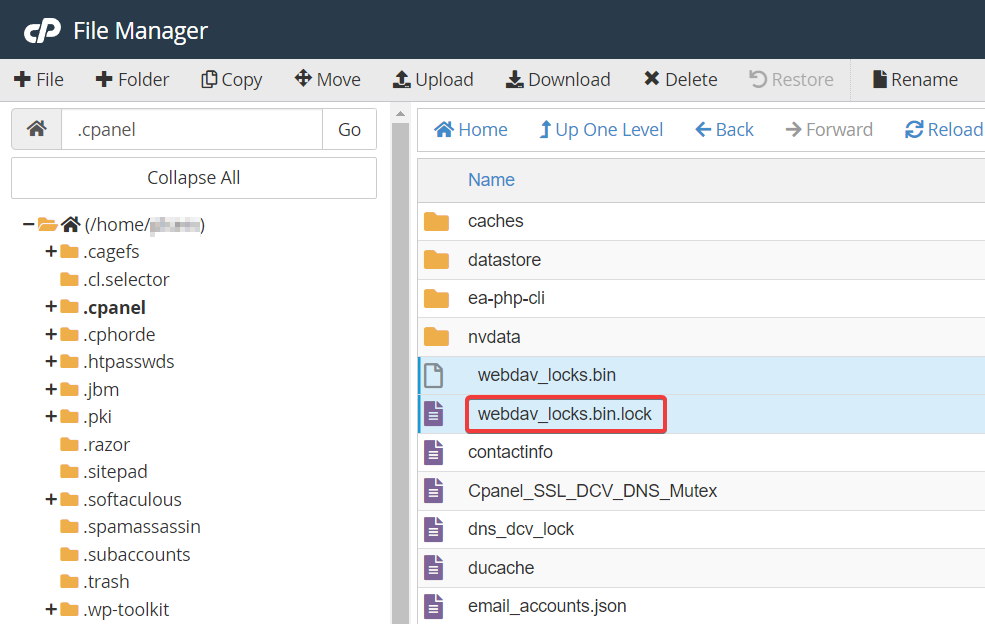Image resolution: width=985 pixels, height=624 pixels.
Task: Click the Cpanel_SSL_DCV_DNS_Mutex file icon
Action: pos(433,491)
